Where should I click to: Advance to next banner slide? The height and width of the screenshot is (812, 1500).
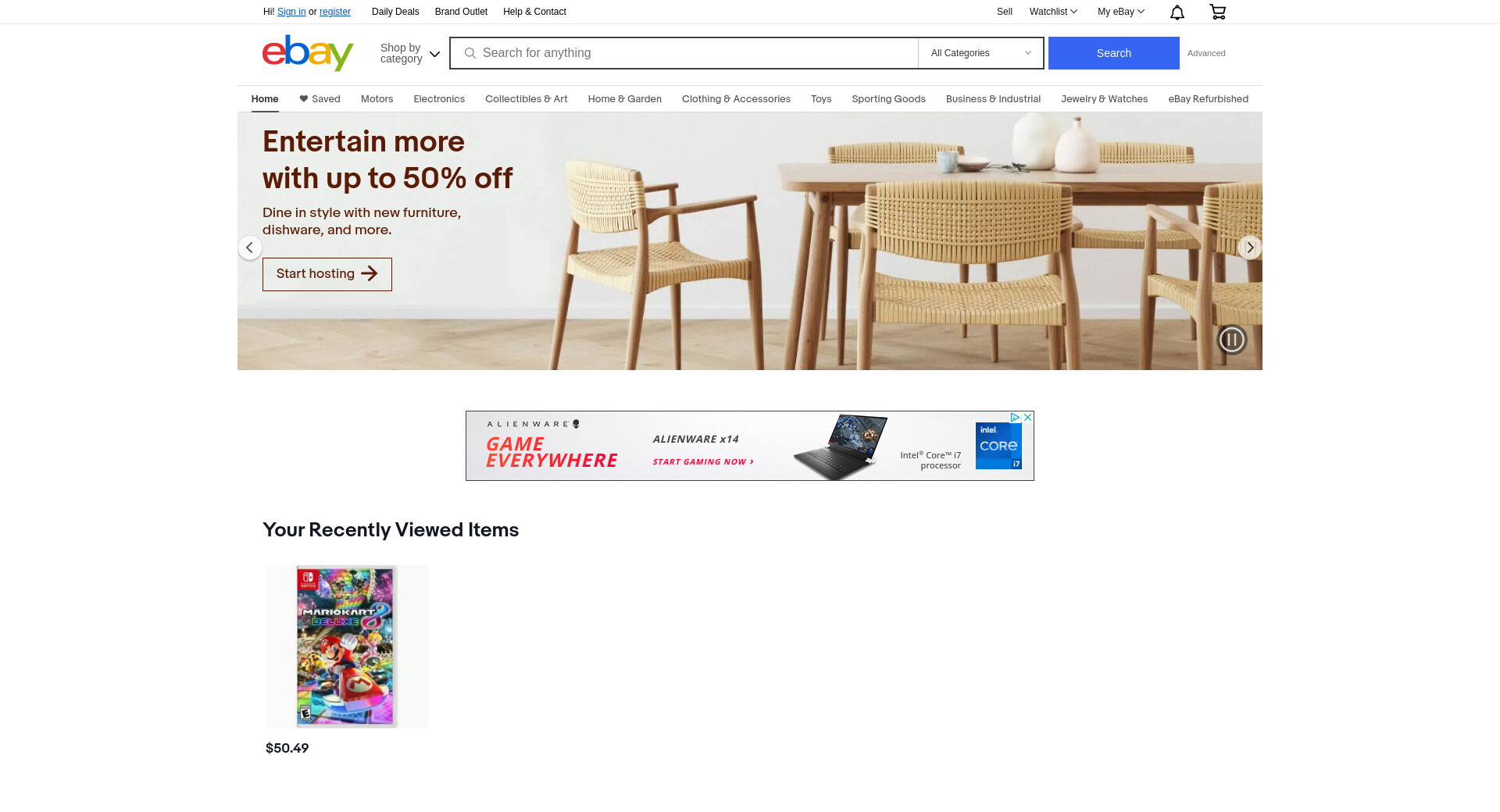point(1250,248)
